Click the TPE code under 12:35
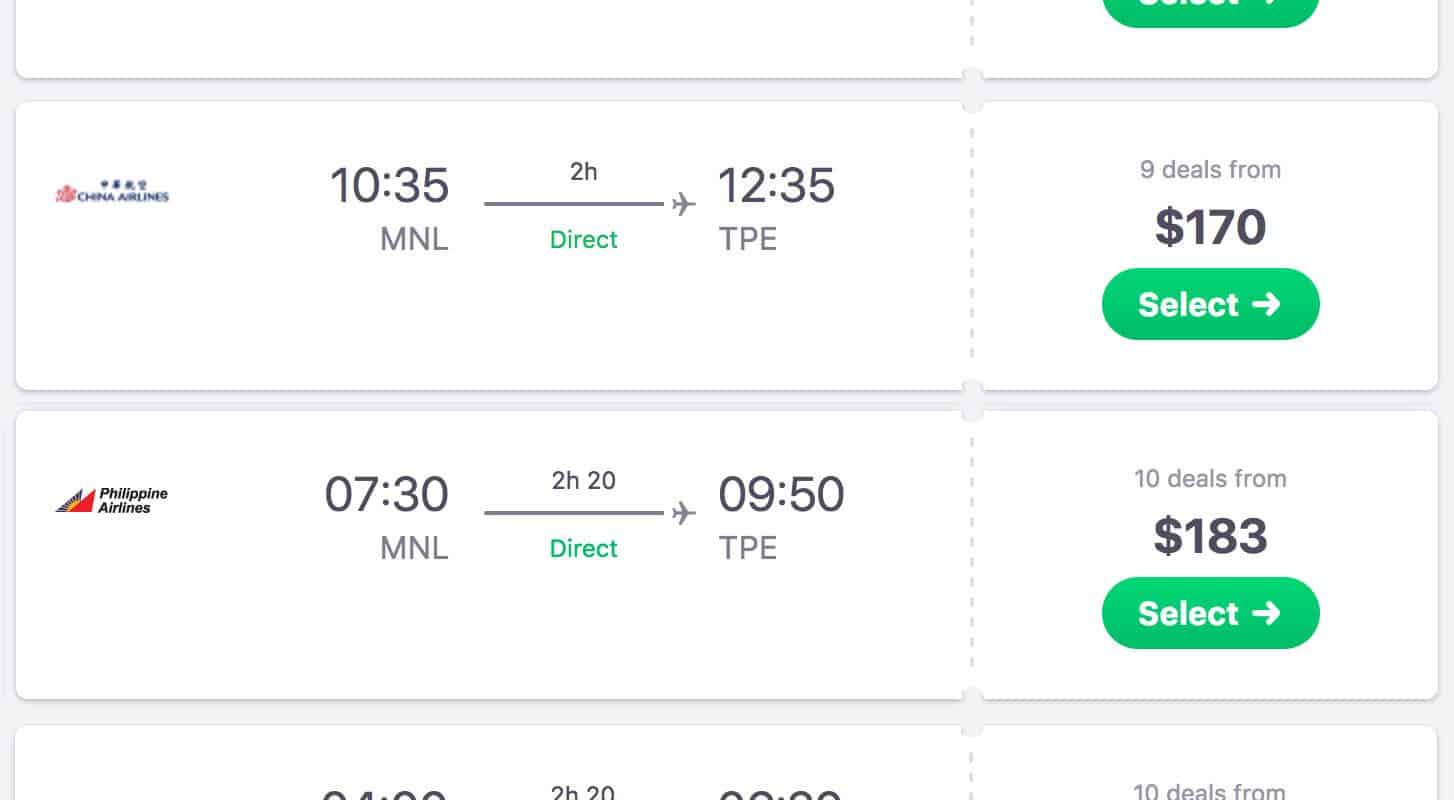This screenshot has width=1454, height=800. [x=748, y=240]
